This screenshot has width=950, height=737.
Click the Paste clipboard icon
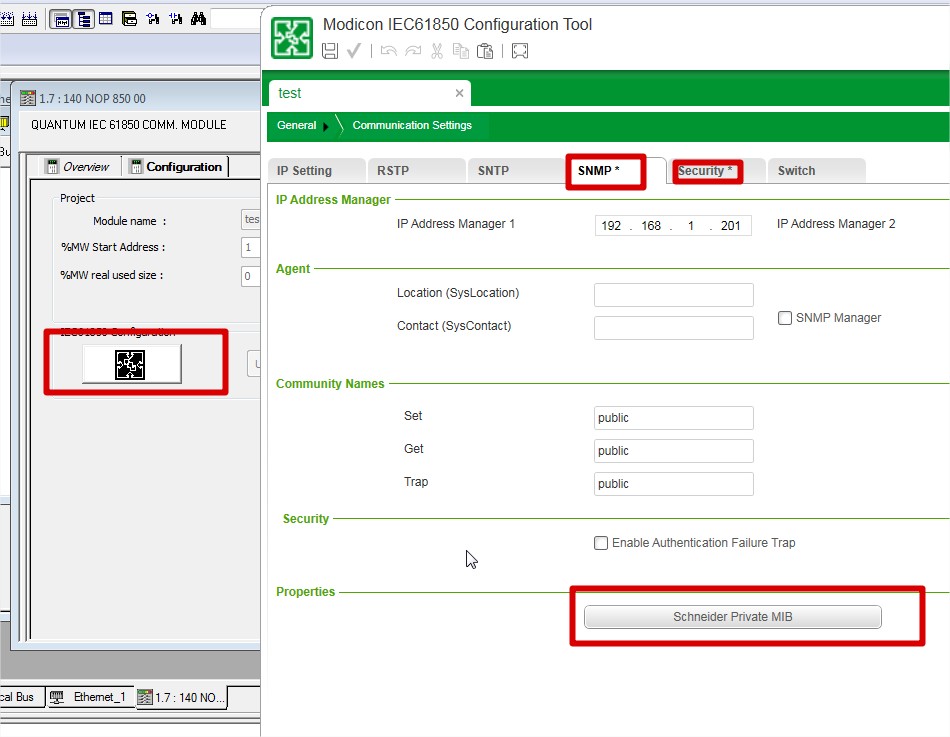tap(485, 51)
